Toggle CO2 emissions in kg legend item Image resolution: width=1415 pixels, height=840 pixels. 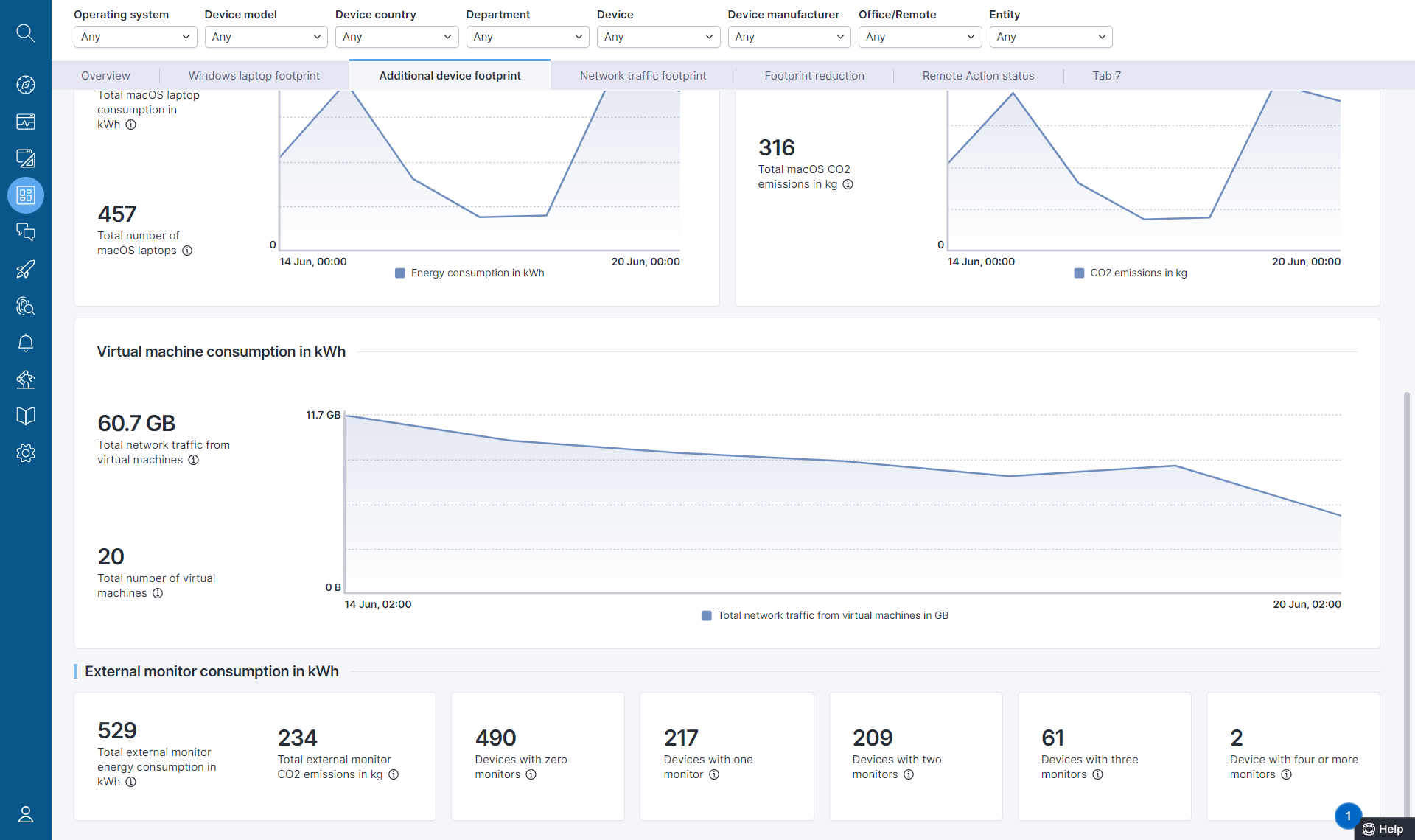[1131, 273]
